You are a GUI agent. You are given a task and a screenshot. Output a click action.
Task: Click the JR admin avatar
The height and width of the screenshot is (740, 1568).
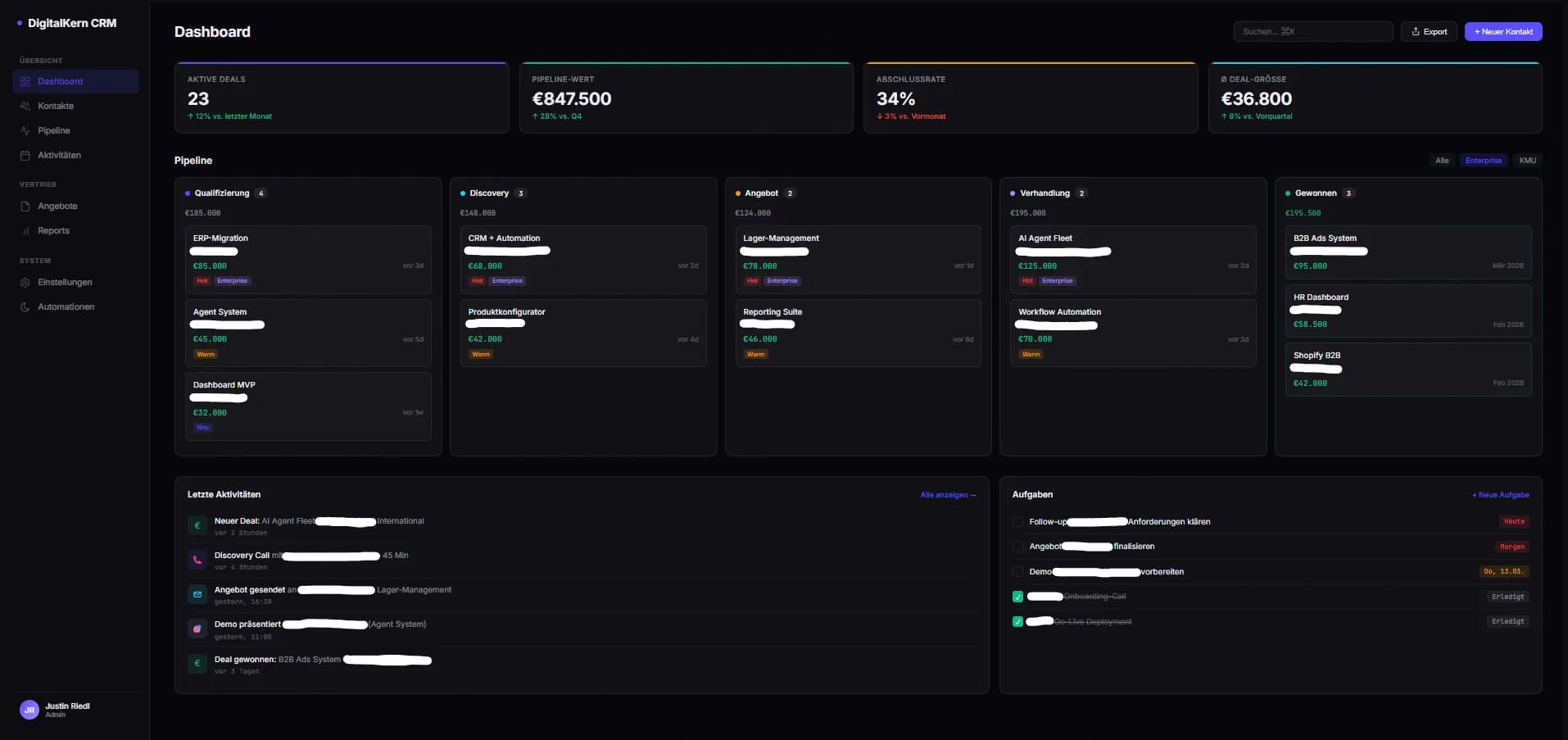pyautogui.click(x=29, y=710)
